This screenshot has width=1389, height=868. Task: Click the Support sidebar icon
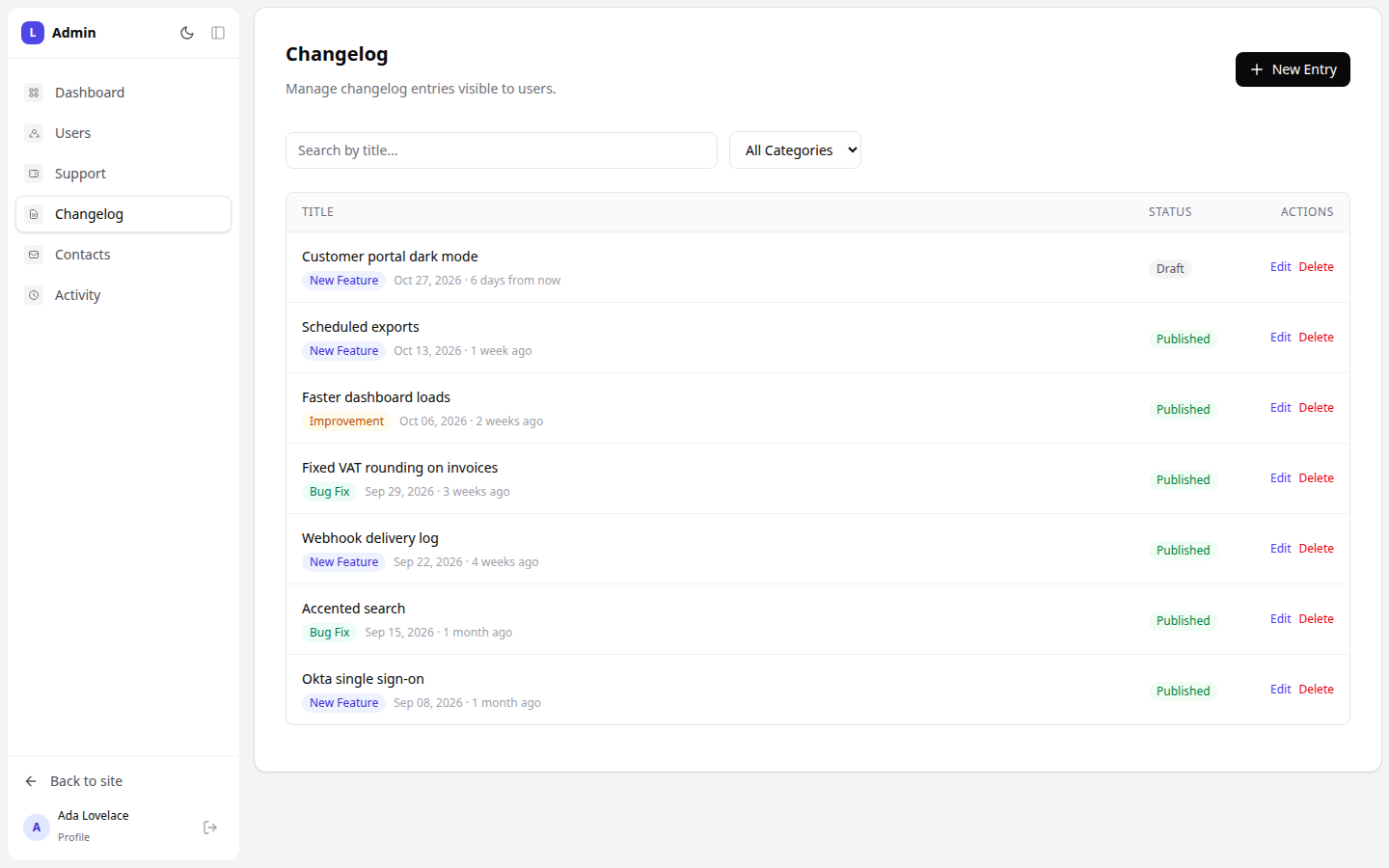[34, 174]
